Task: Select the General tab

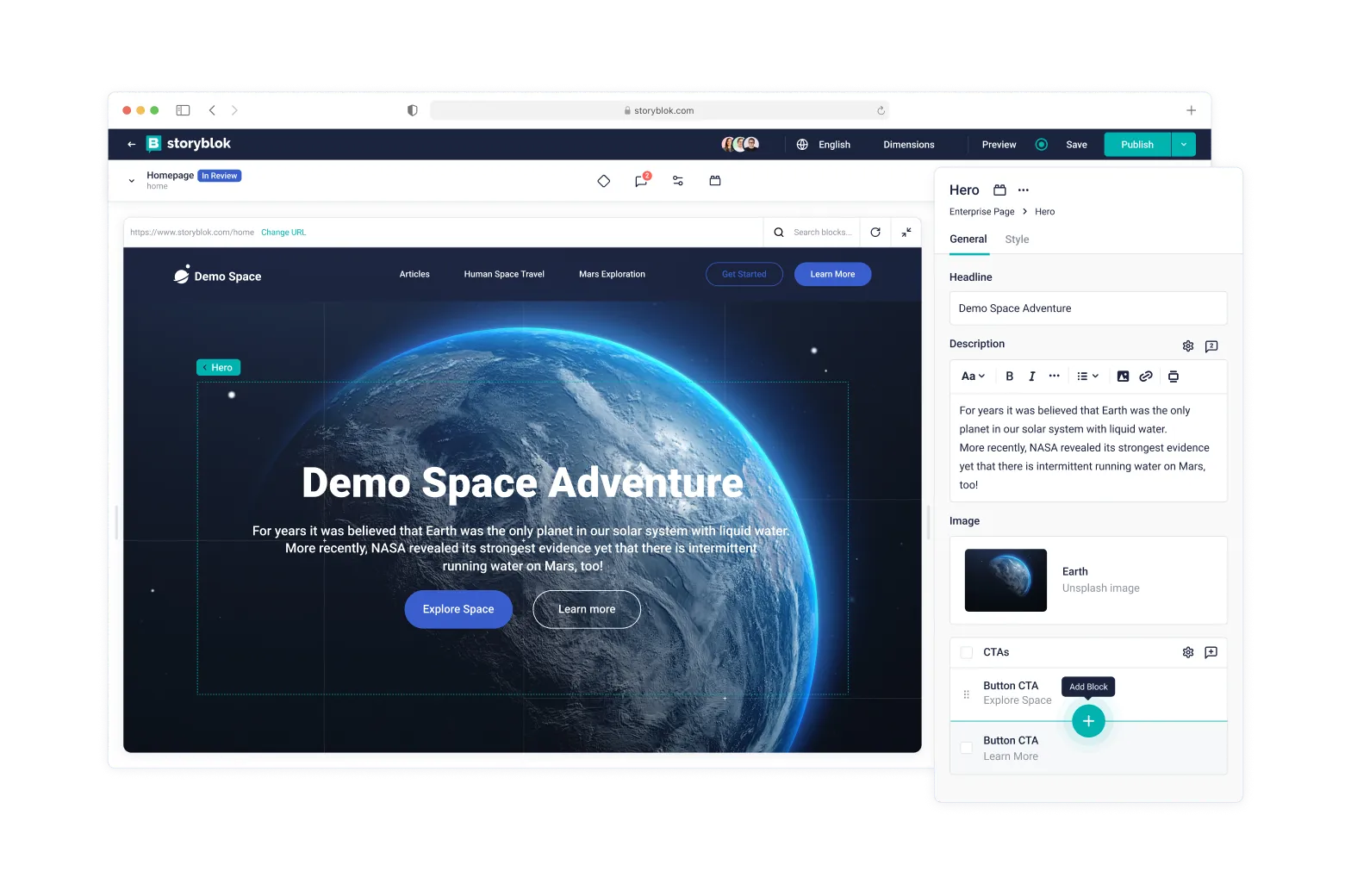Action: click(x=968, y=240)
